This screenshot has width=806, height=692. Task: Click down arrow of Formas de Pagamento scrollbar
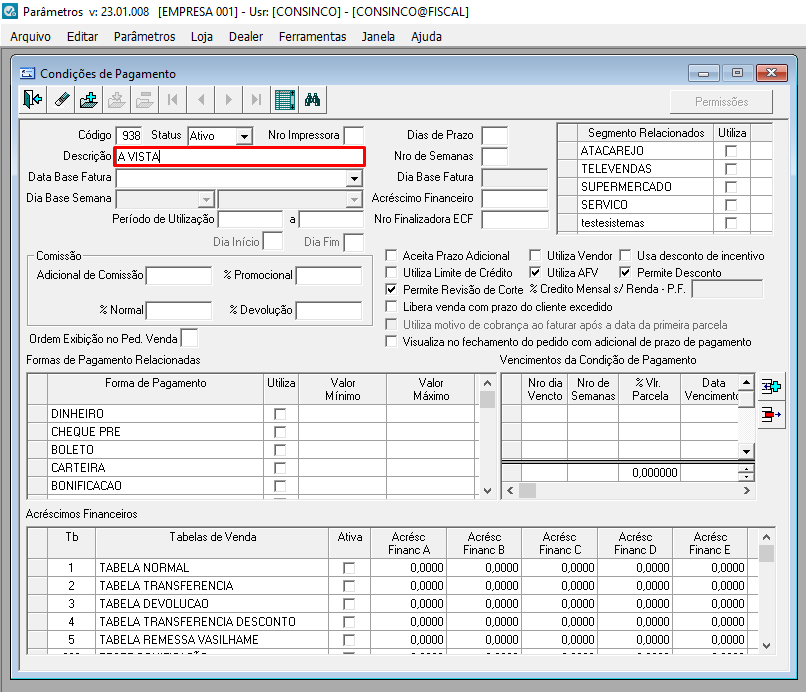point(487,491)
